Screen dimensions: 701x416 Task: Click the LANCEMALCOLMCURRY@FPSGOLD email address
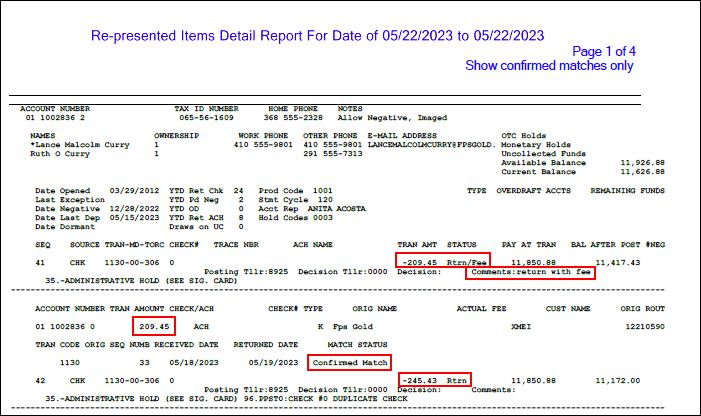pyautogui.click(x=431, y=145)
